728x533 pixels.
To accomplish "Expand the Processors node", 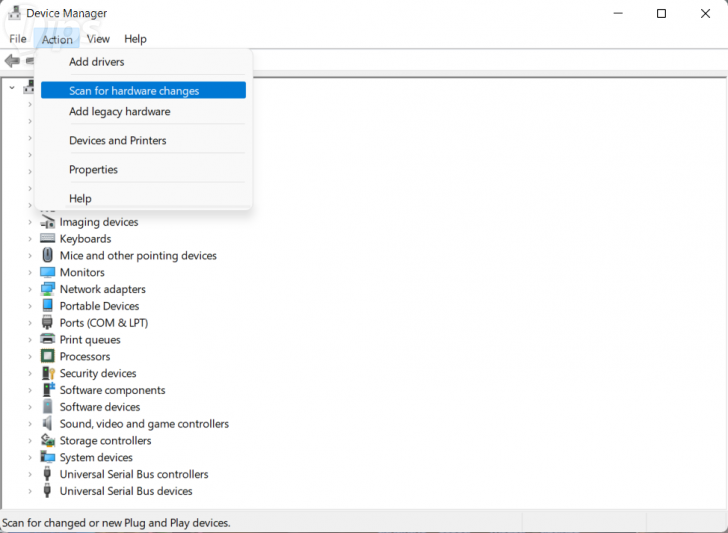I will tap(30, 357).
